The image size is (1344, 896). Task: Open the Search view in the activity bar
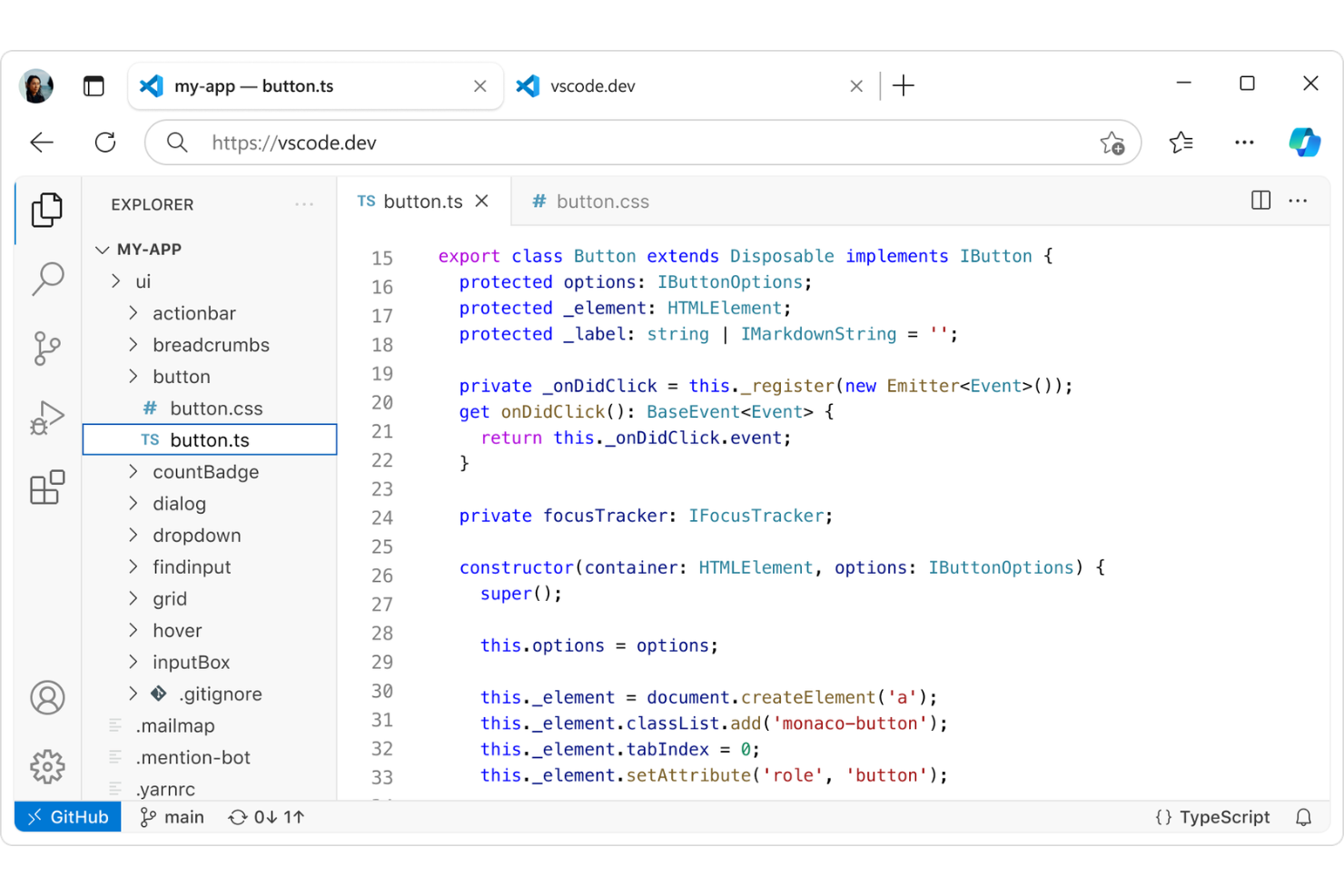[47, 279]
